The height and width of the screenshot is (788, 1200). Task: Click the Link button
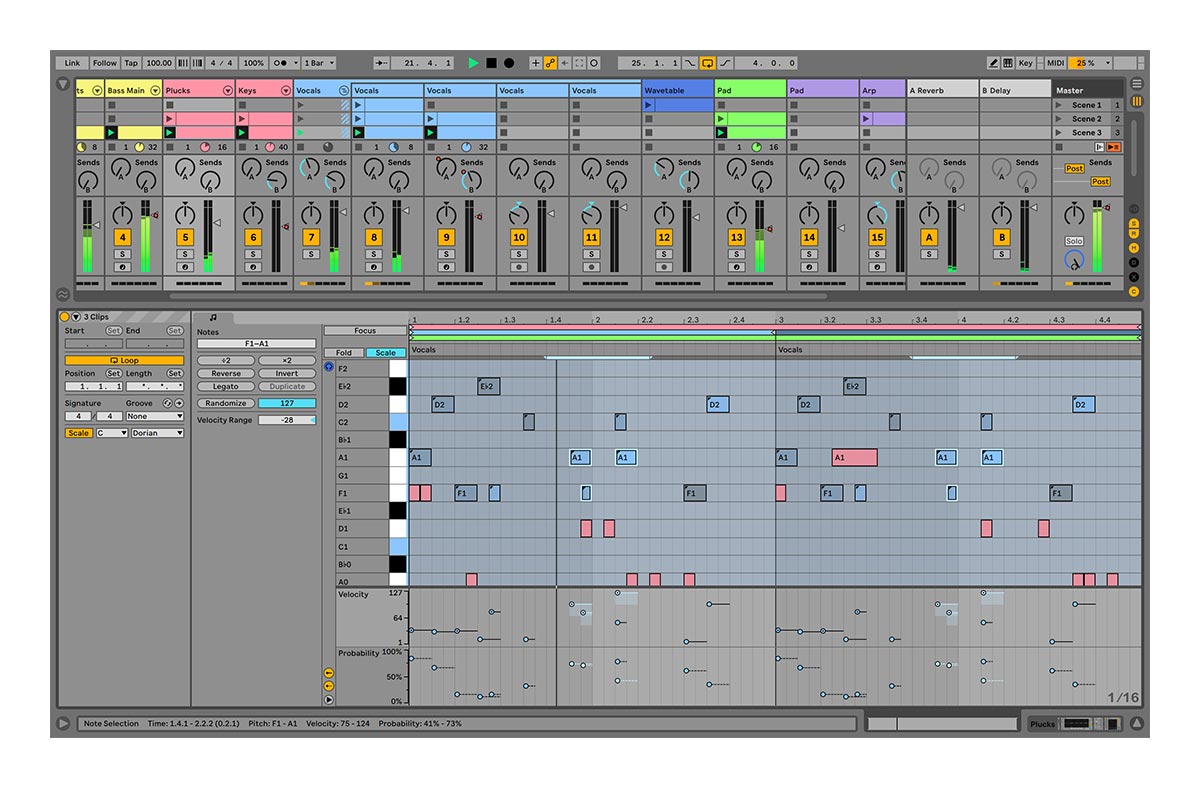click(x=73, y=63)
